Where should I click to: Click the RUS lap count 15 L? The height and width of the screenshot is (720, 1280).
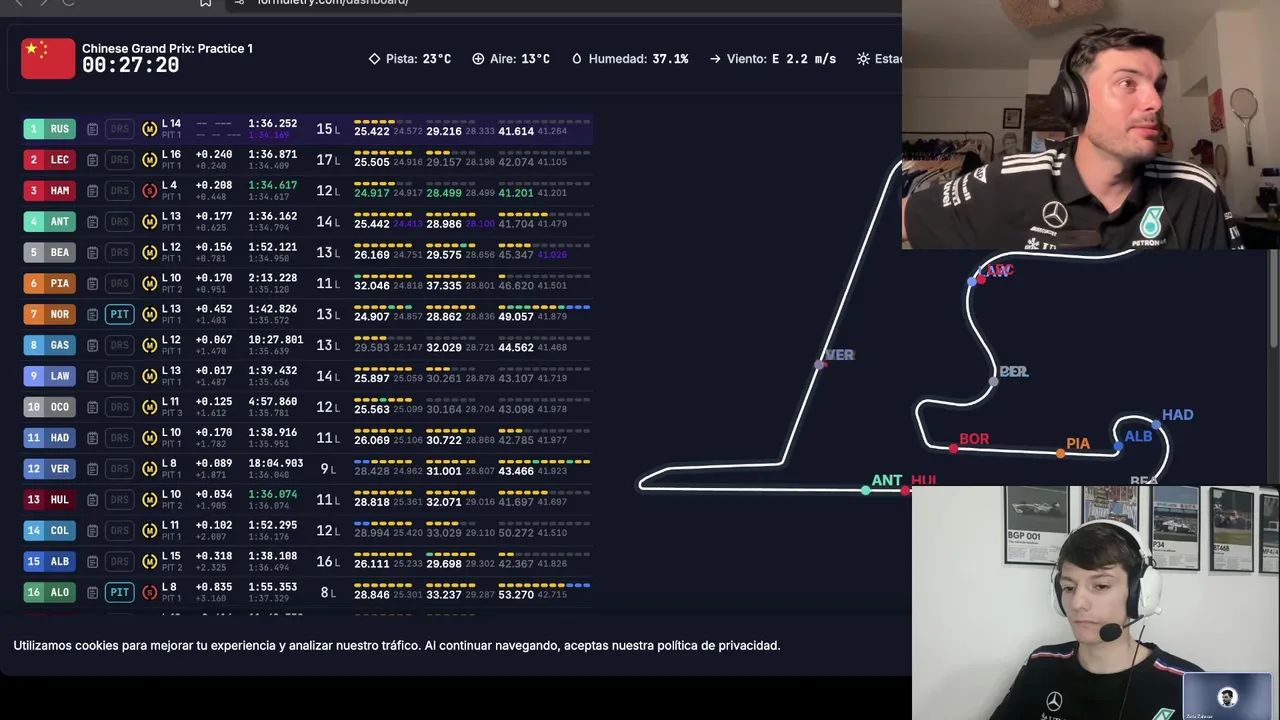tap(328, 129)
